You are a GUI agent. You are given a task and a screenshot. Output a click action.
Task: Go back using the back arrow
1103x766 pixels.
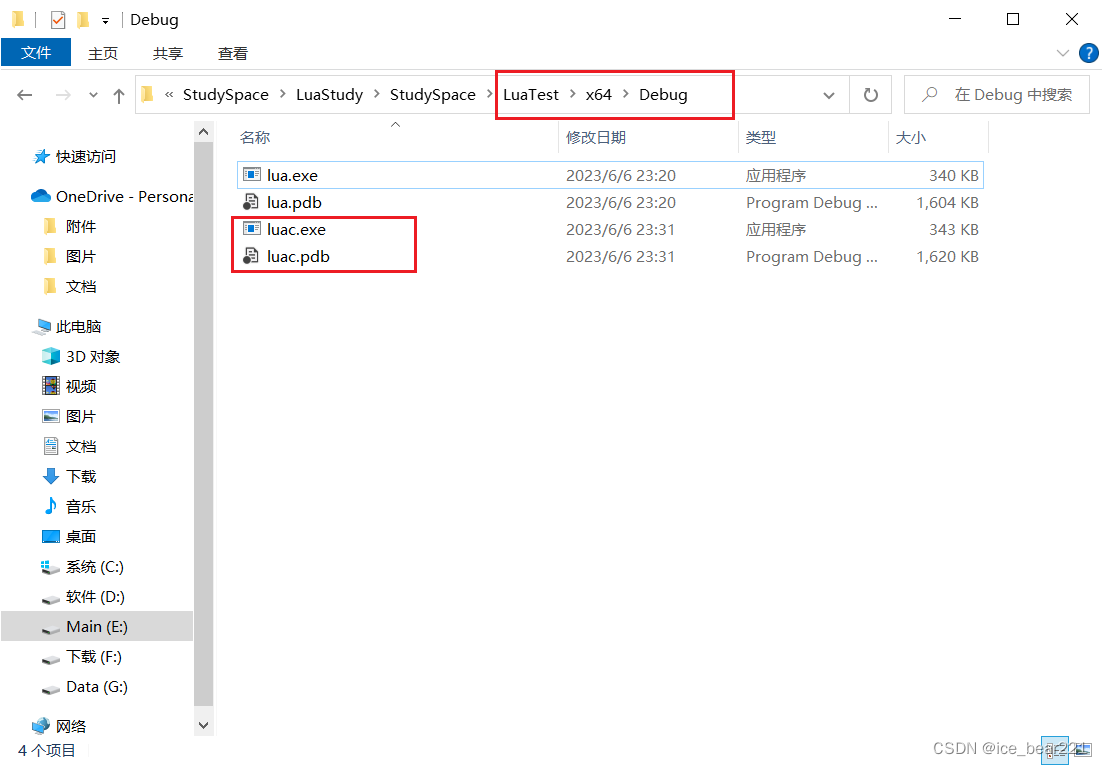pos(24,94)
